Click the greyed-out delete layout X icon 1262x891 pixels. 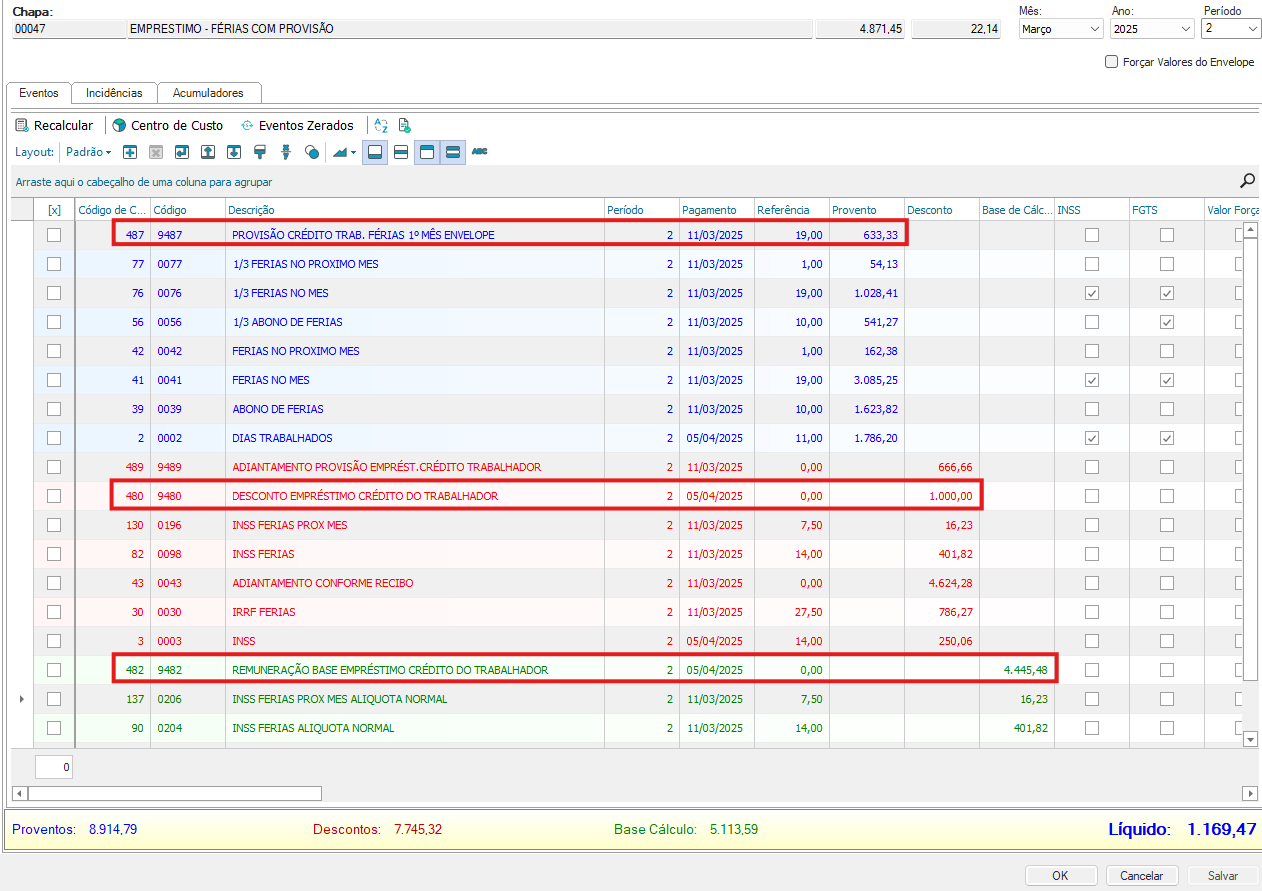pyautogui.click(x=156, y=152)
